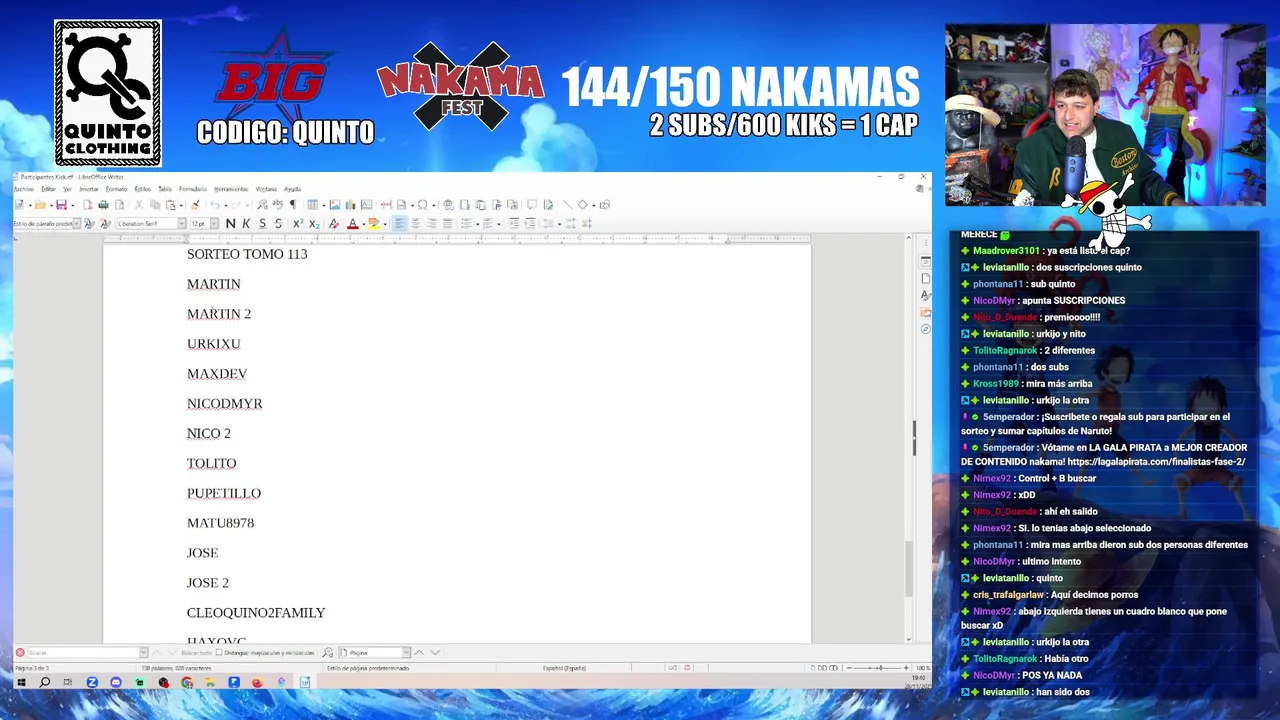Open the Ayuda menu
This screenshot has width=1280, height=720.
click(292, 189)
